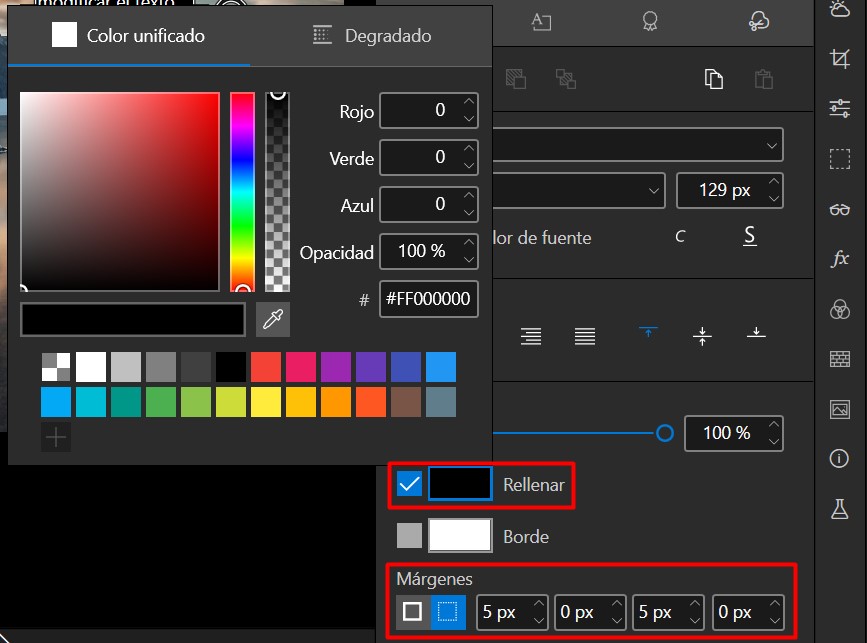
Task: Add a custom color to the palette
Action: click(x=56, y=437)
